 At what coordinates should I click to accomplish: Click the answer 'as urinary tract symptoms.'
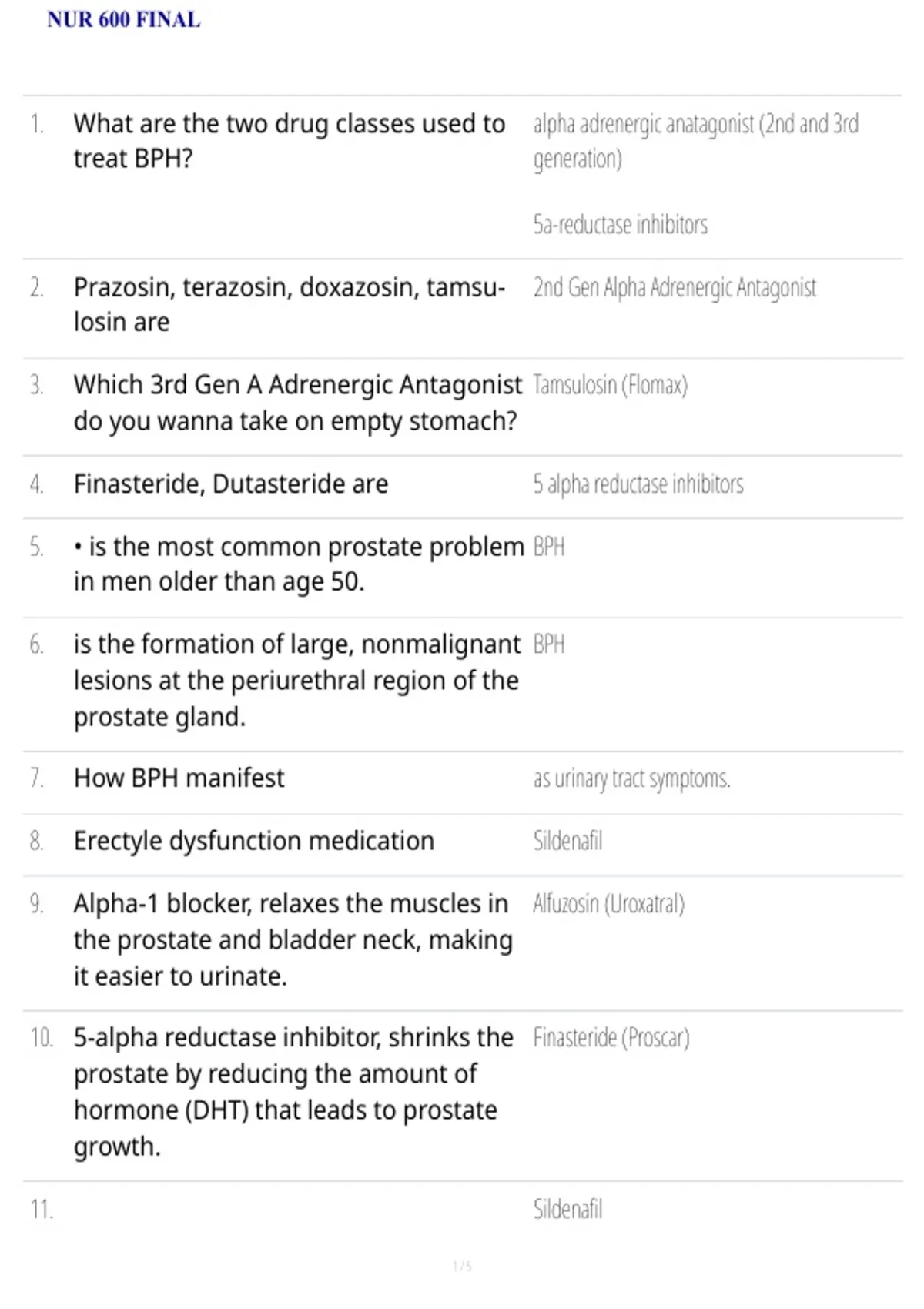(x=631, y=779)
